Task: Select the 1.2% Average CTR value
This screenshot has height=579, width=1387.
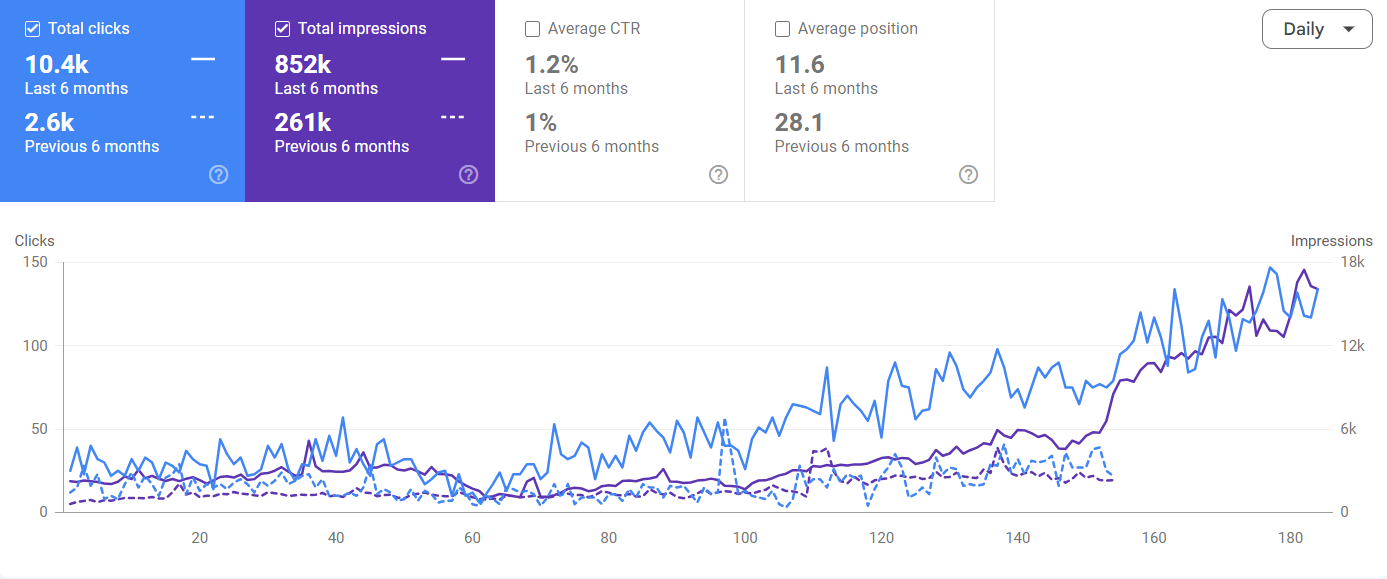Action: [552, 65]
